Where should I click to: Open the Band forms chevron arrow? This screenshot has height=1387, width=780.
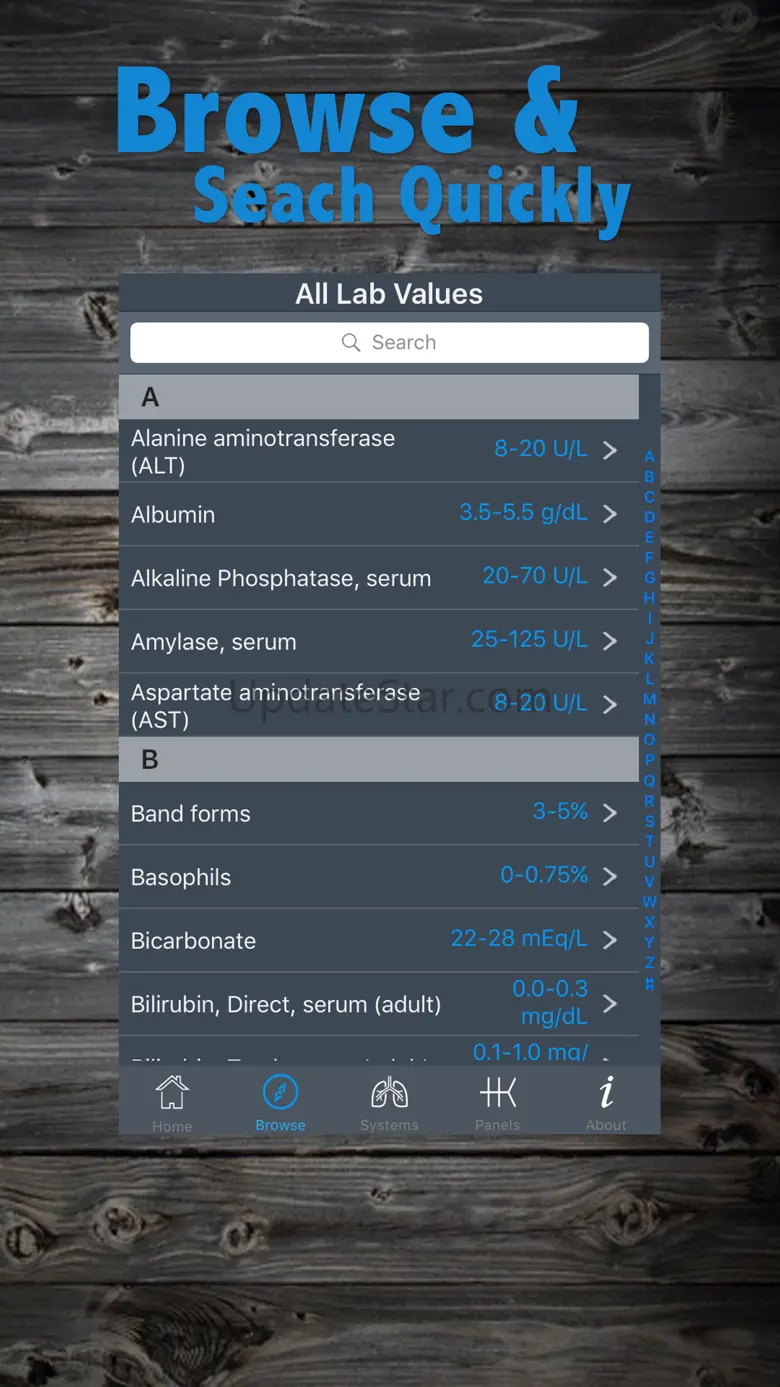pyautogui.click(x=610, y=813)
